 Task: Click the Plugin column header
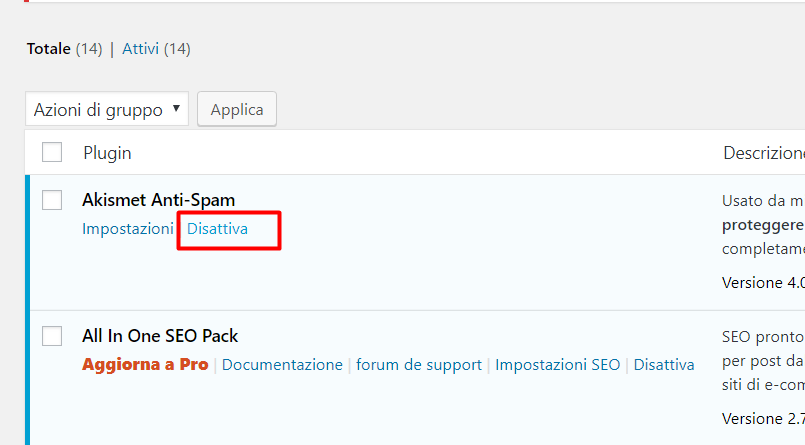[107, 153]
